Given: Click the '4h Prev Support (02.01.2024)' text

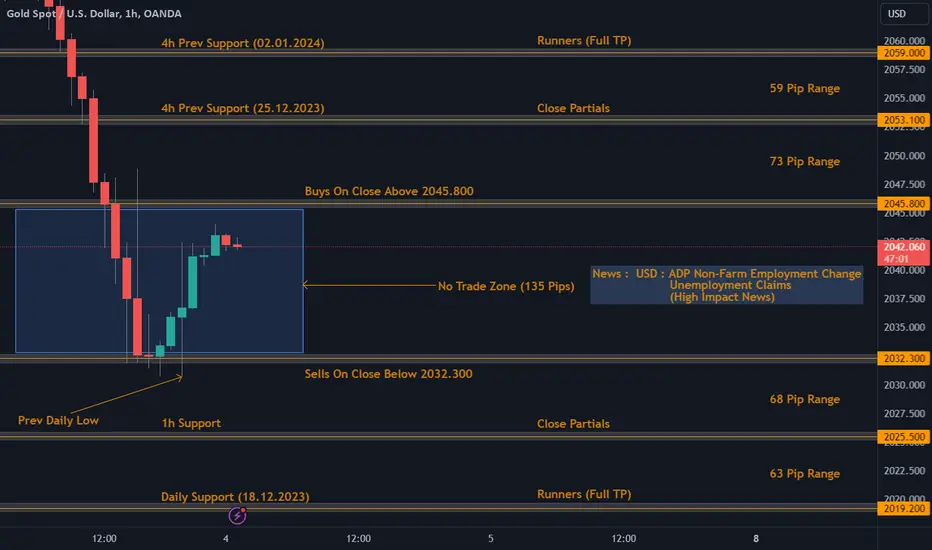Looking at the screenshot, I should [243, 43].
